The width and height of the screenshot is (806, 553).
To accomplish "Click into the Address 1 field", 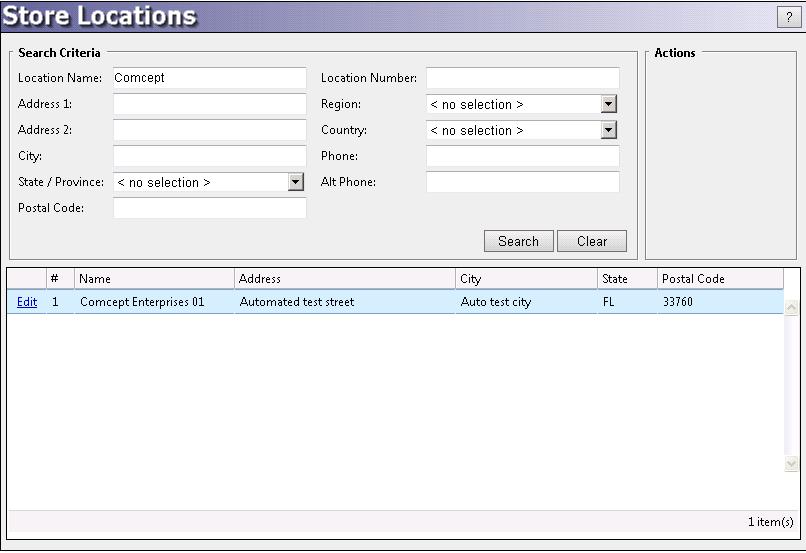I will point(209,104).
